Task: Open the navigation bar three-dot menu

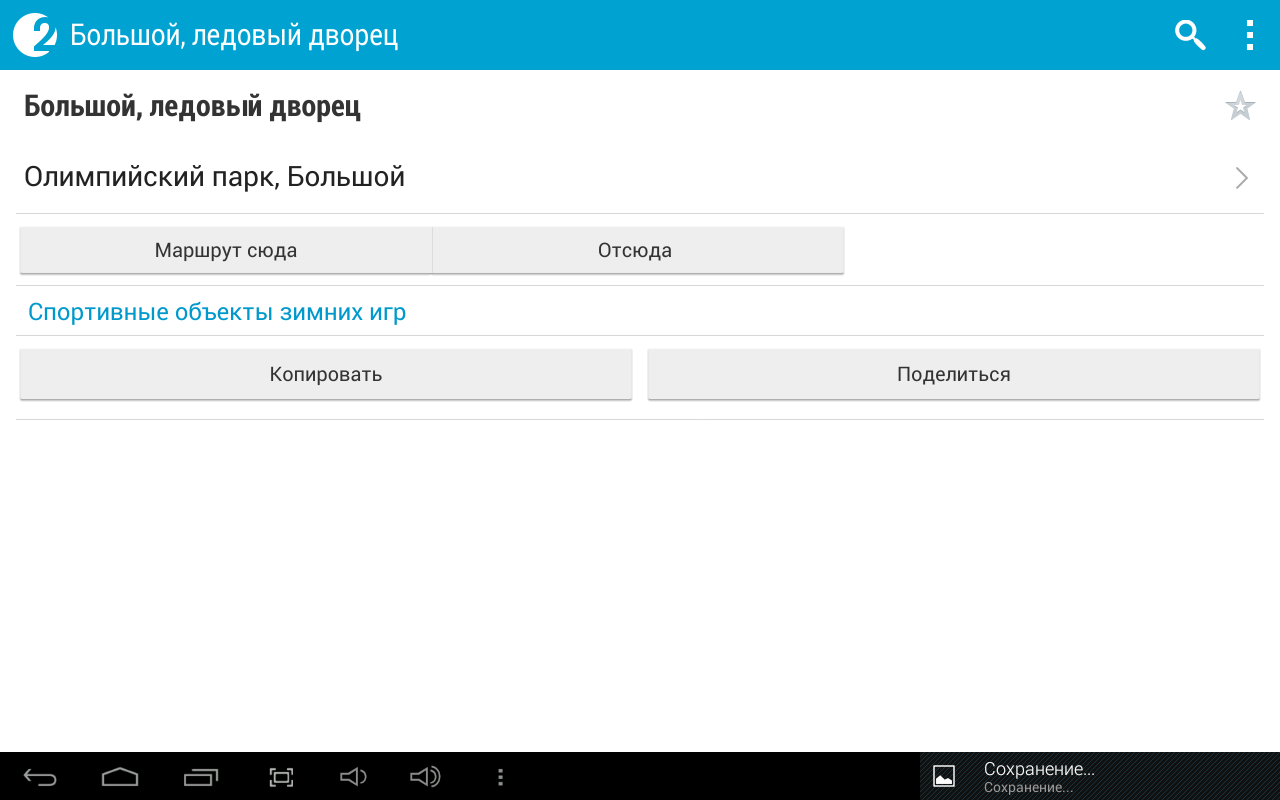Action: click(500, 777)
